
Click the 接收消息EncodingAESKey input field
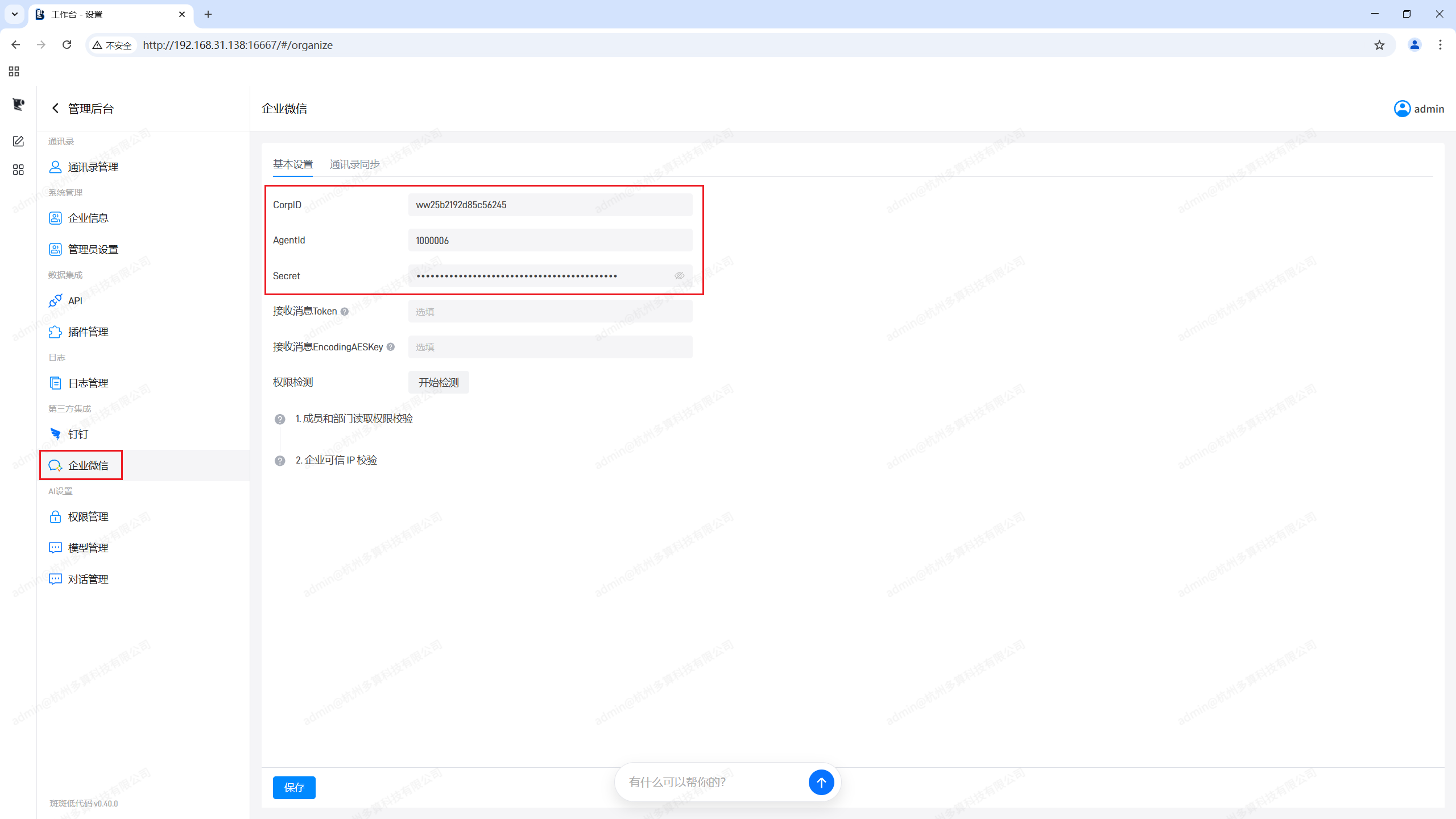point(550,347)
